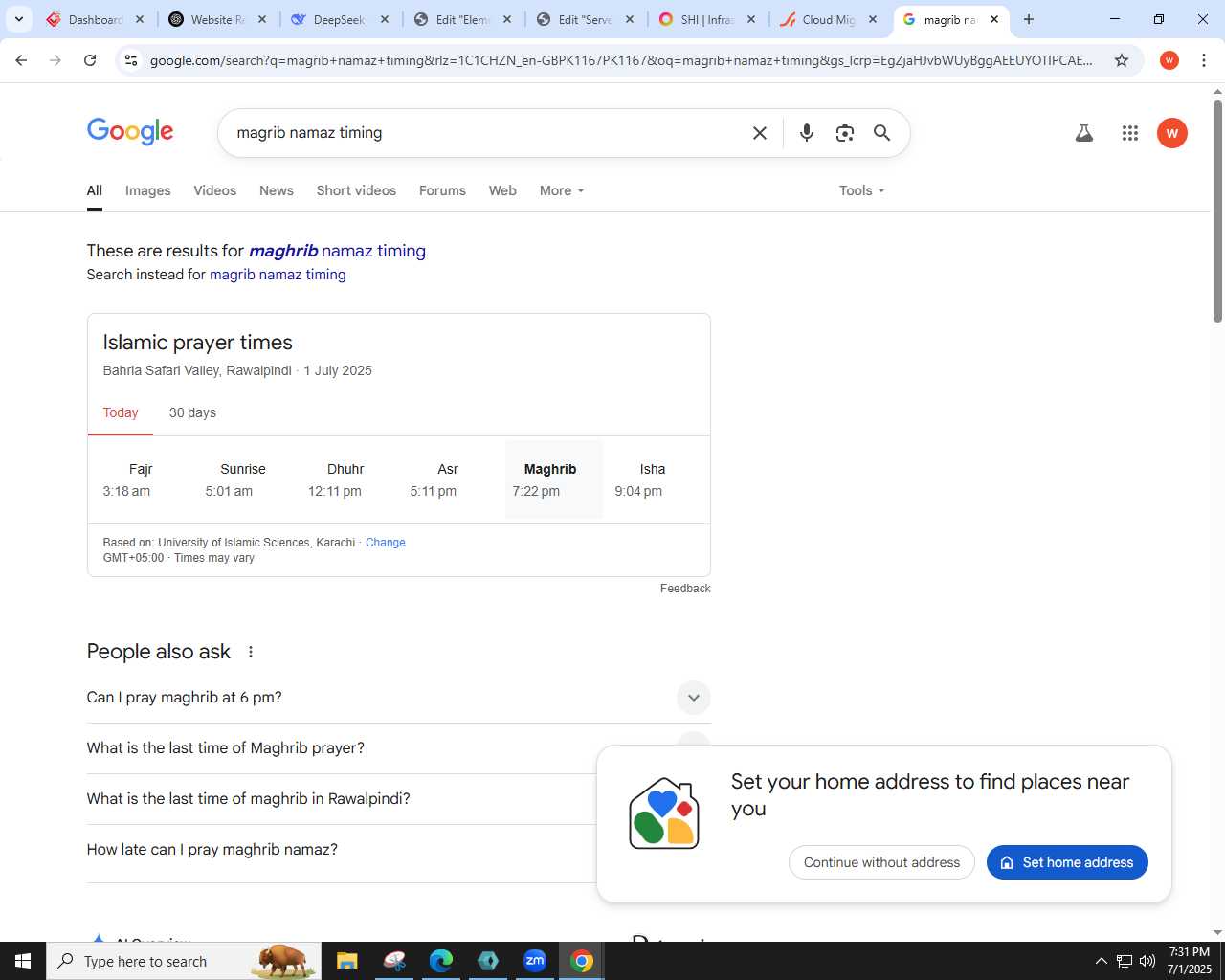Switch to the SHI | Infra browser tab

point(706,19)
